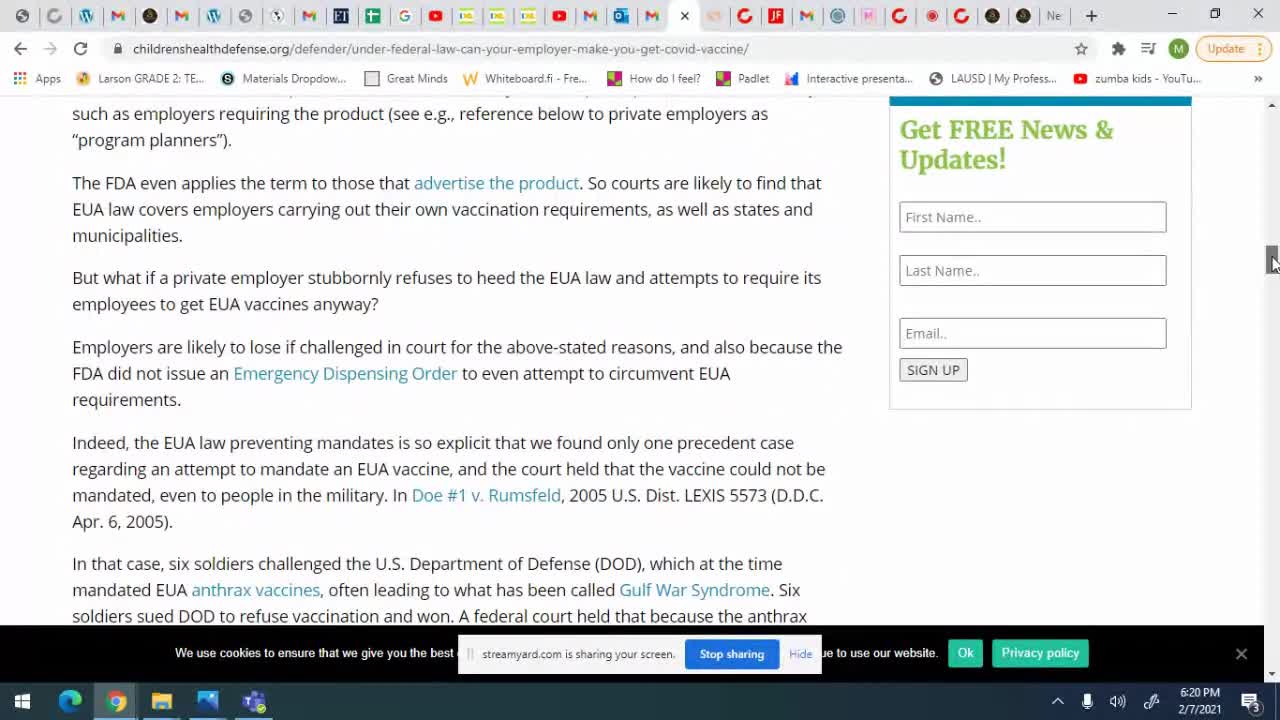Open Microsoft Teams from the taskbar

[x=254, y=701]
